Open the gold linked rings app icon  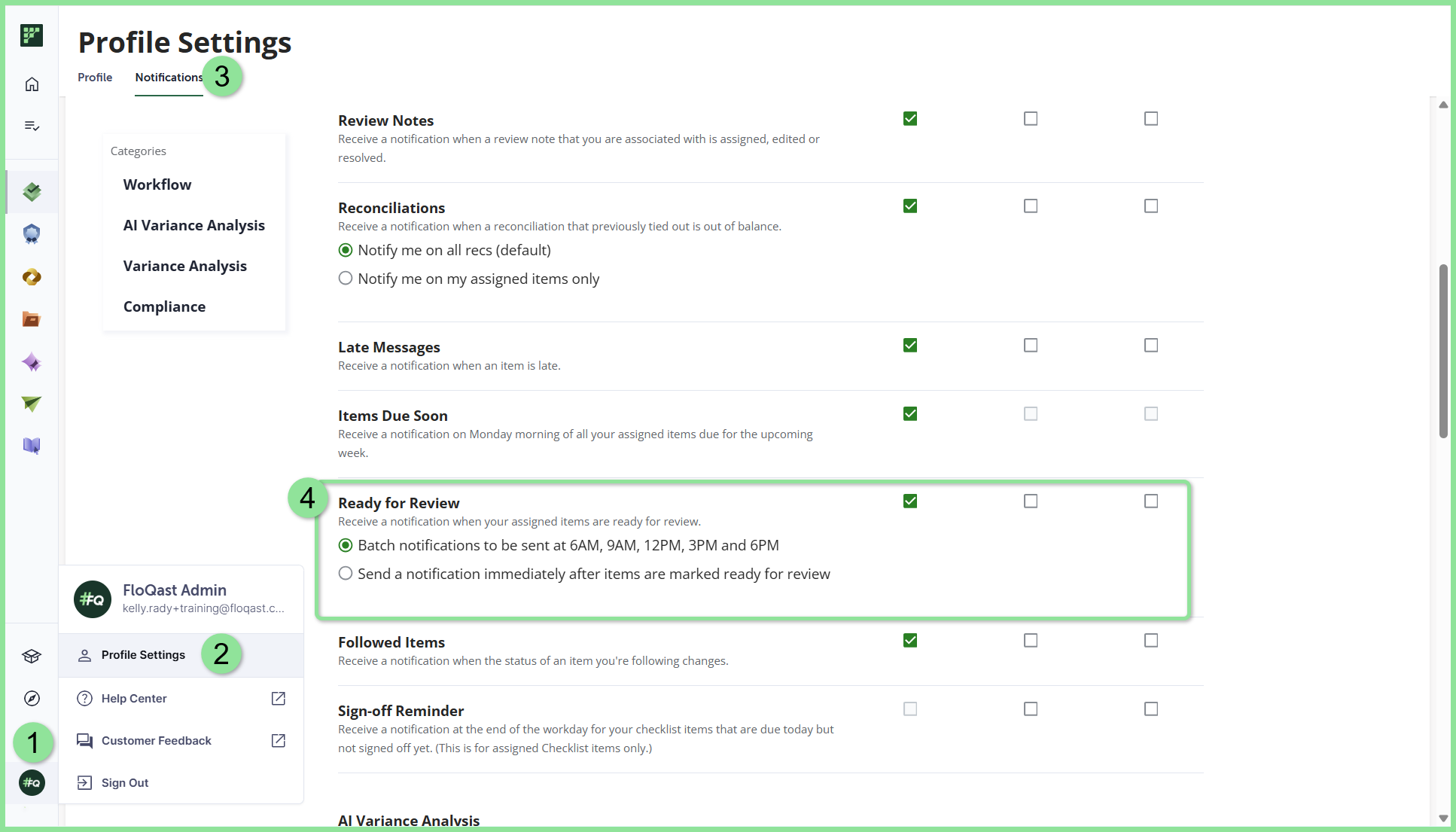tap(32, 277)
